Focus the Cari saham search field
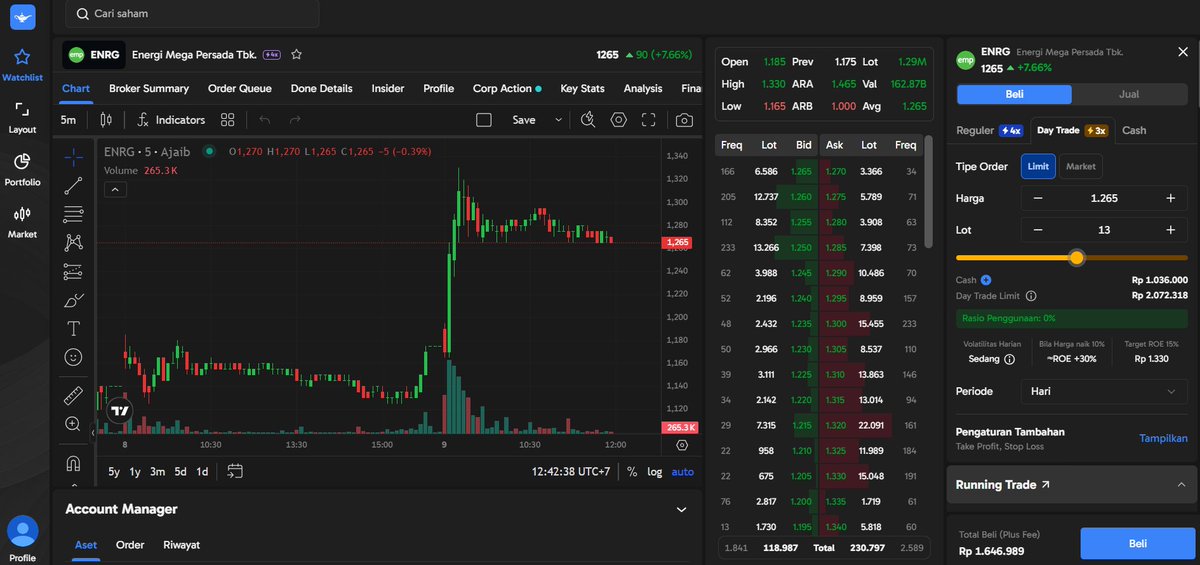This screenshot has height=565, width=1200. [x=193, y=14]
